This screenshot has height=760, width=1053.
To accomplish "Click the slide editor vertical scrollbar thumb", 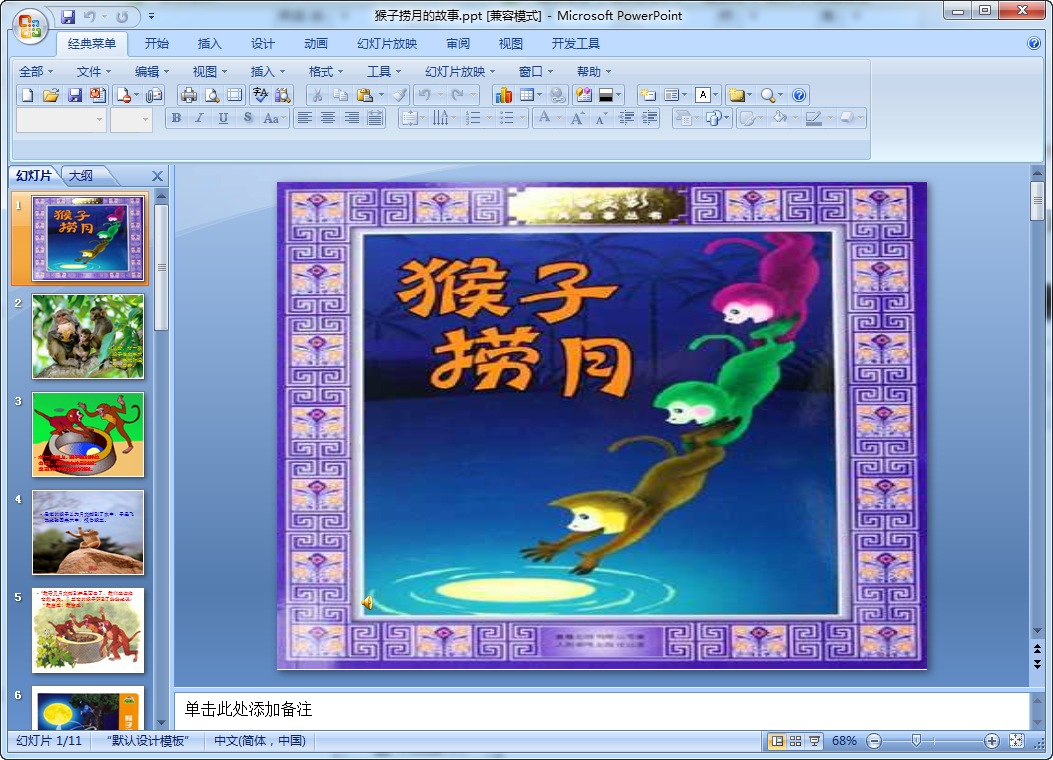I will (1037, 200).
